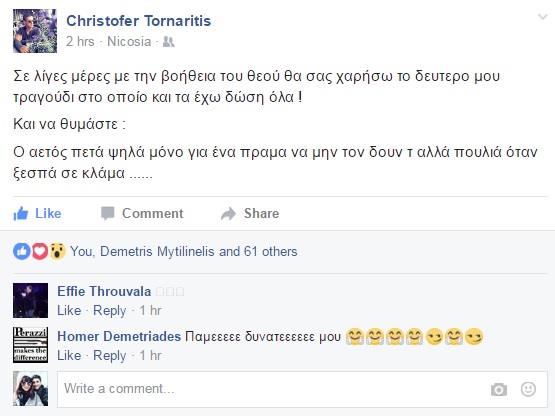Open the Nicosia location link

129,41
